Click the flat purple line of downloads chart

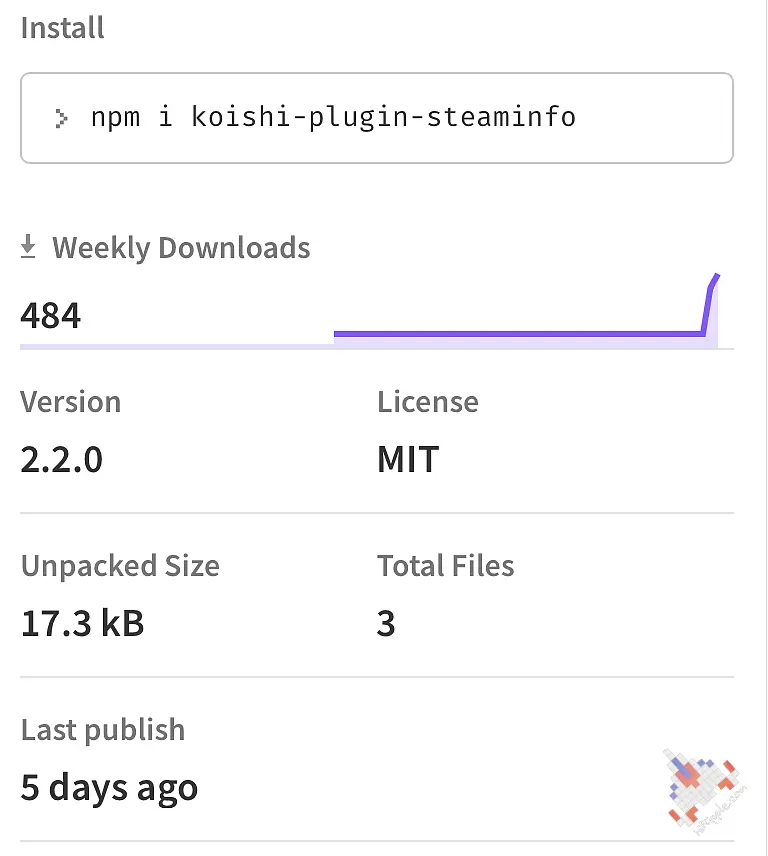tap(519, 333)
